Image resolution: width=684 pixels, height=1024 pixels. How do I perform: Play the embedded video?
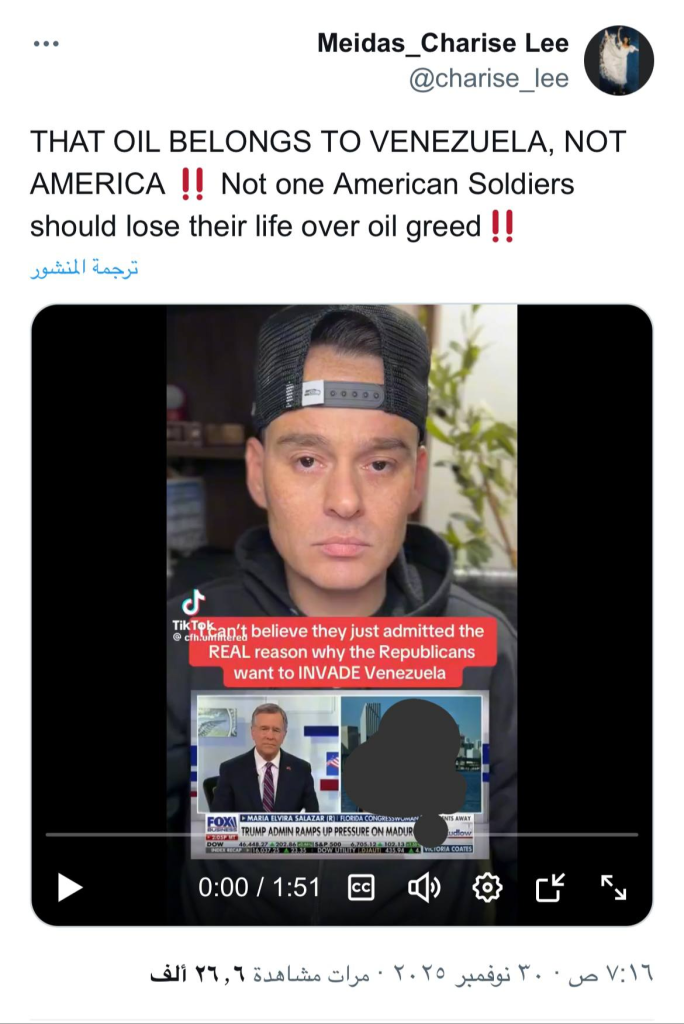pos(69,887)
